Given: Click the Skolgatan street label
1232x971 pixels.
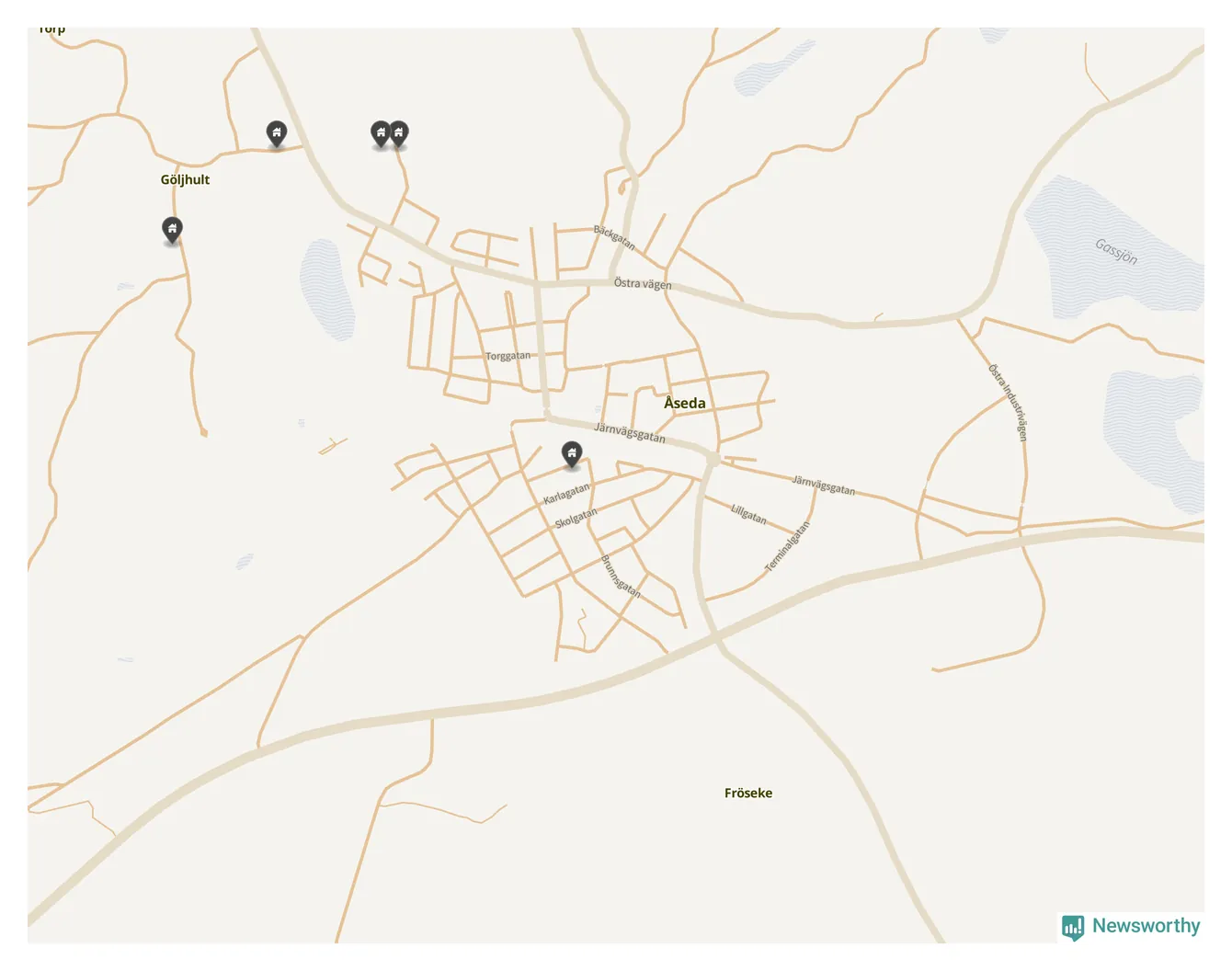Looking at the screenshot, I should pos(576,518).
